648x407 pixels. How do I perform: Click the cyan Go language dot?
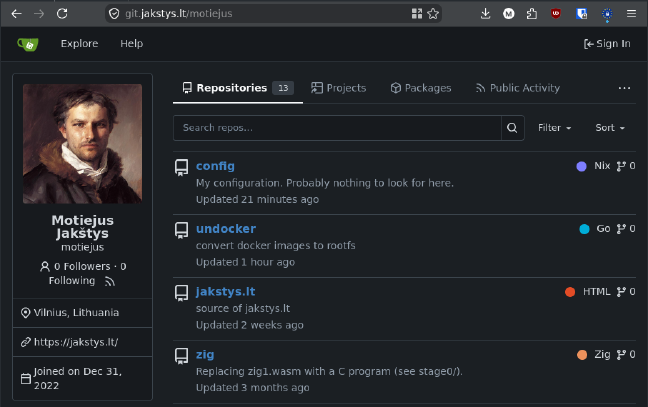click(584, 229)
